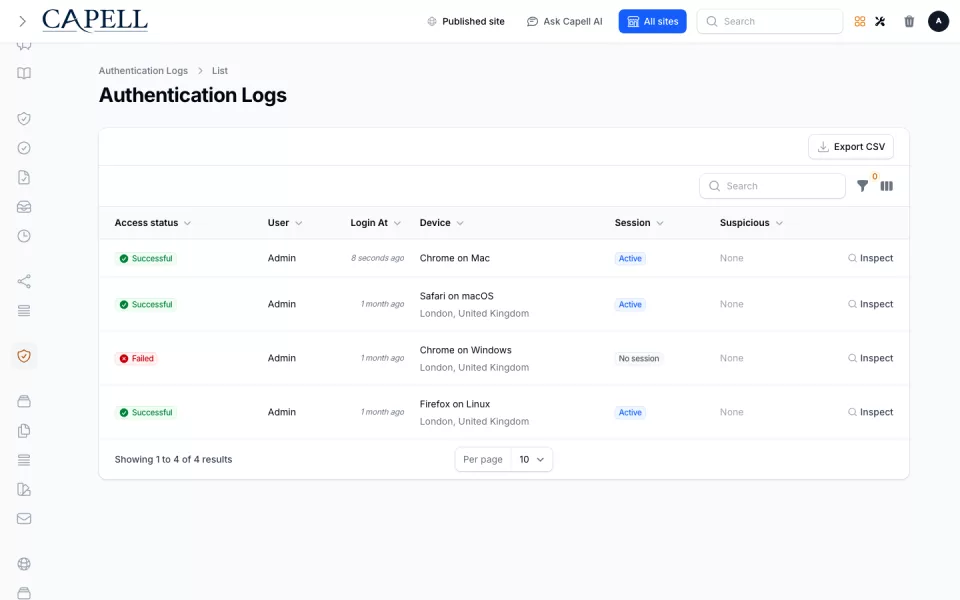Open the Published site link
This screenshot has height=600, width=960.
tap(466, 21)
